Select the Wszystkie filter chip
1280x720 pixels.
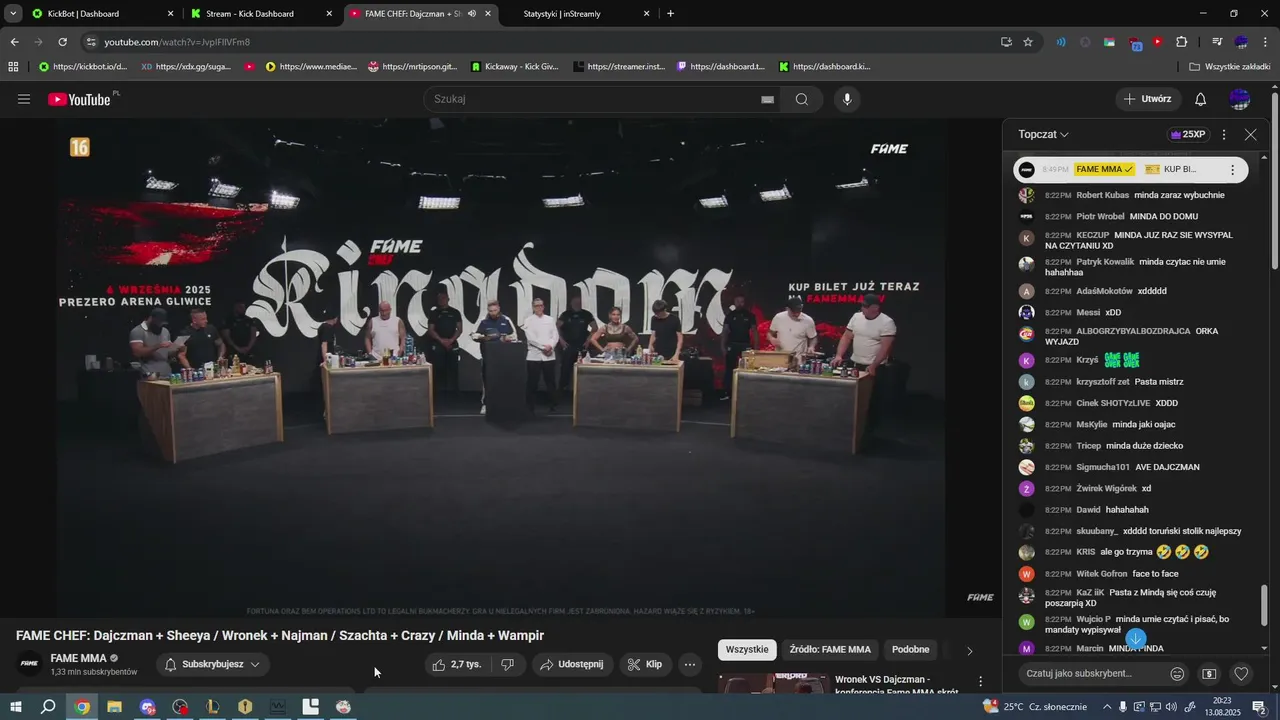(x=747, y=650)
